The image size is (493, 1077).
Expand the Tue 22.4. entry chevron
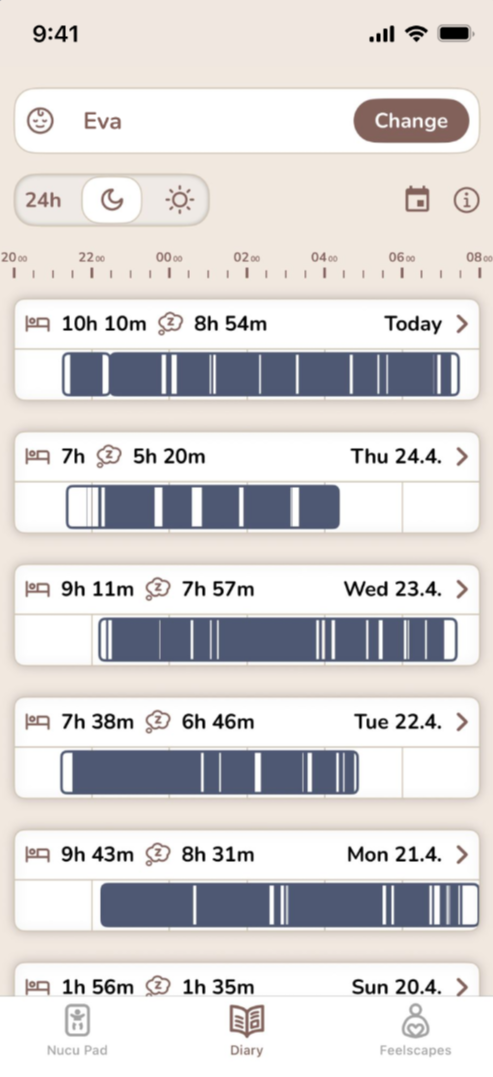click(x=462, y=722)
